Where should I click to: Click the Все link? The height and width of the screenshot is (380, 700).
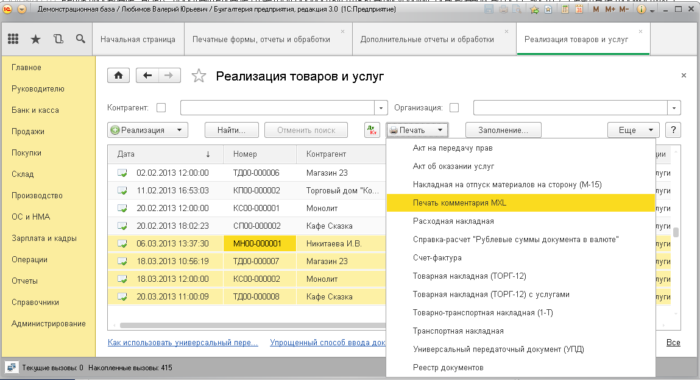(673, 342)
